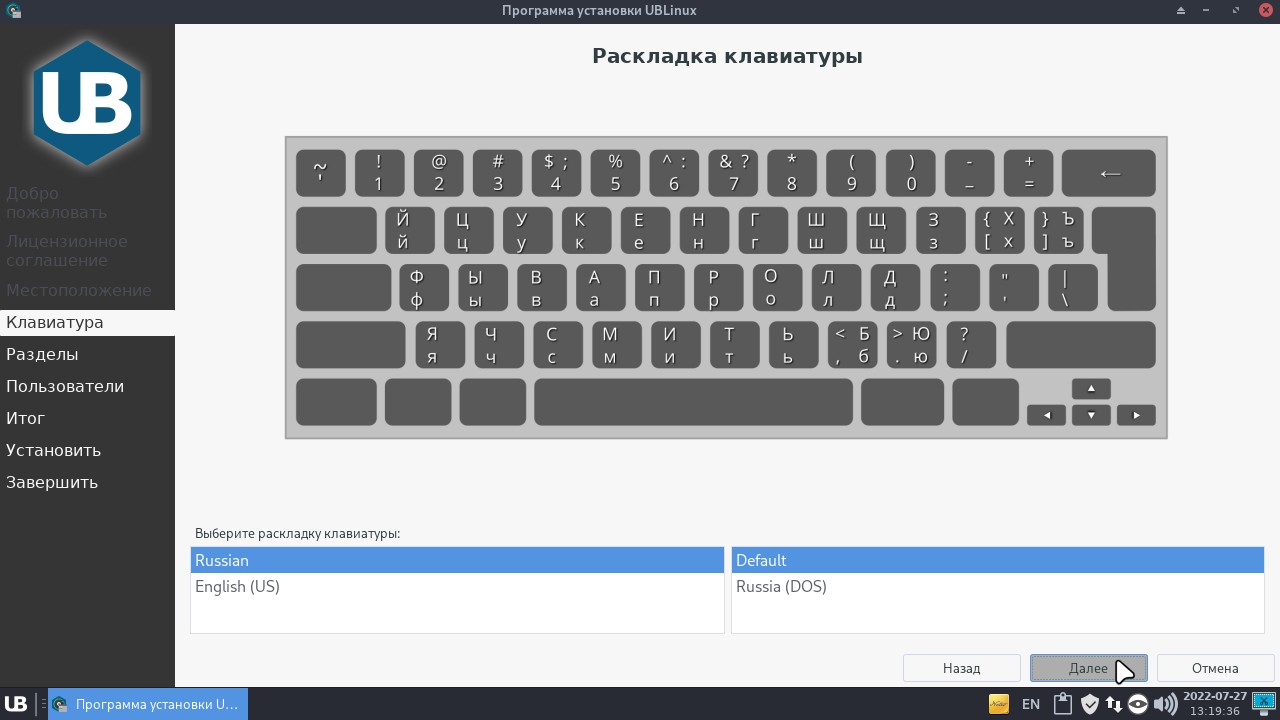This screenshot has width=1280, height=720.
Task: Click the Ю key on keyboard preview
Action: [x=911, y=345]
